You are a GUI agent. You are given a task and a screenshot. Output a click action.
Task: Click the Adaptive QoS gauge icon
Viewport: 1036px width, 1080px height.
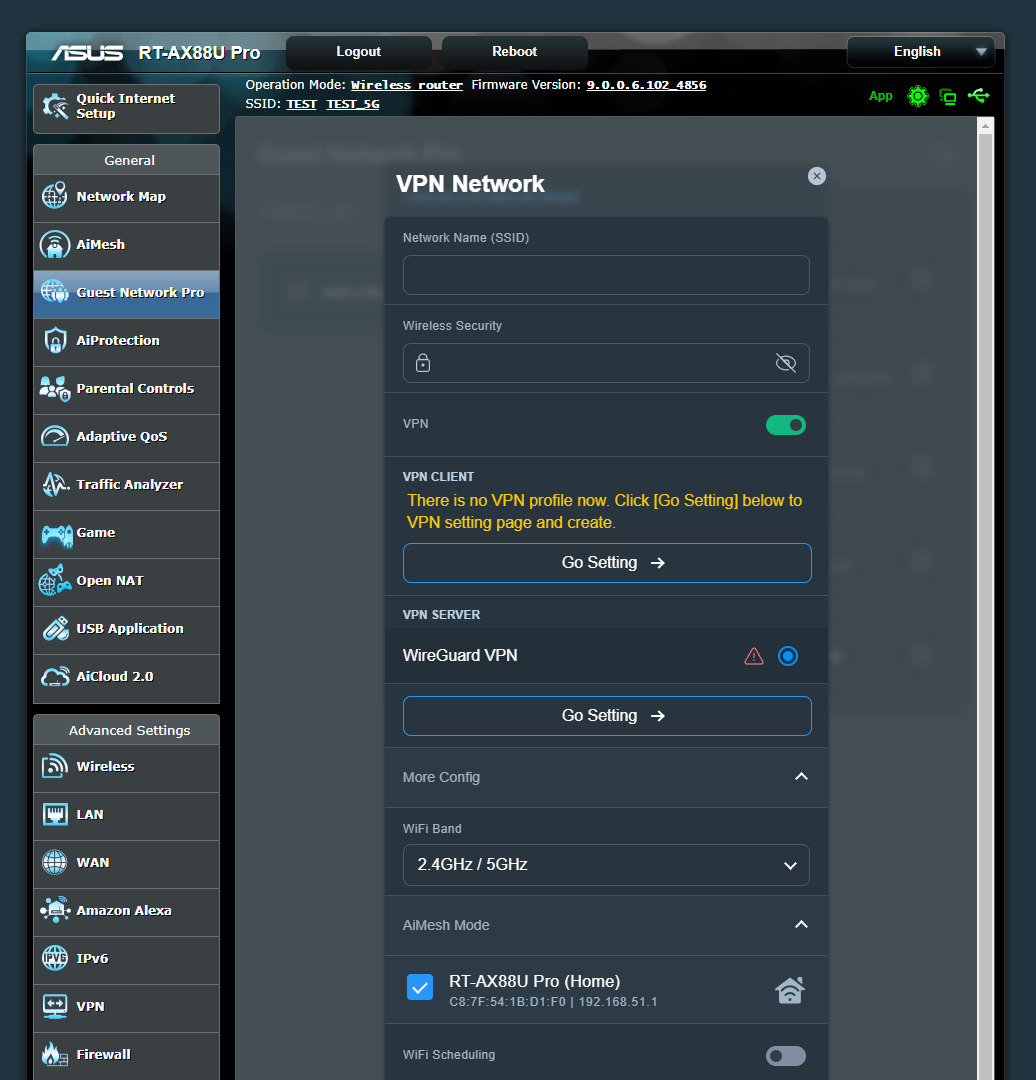54,437
